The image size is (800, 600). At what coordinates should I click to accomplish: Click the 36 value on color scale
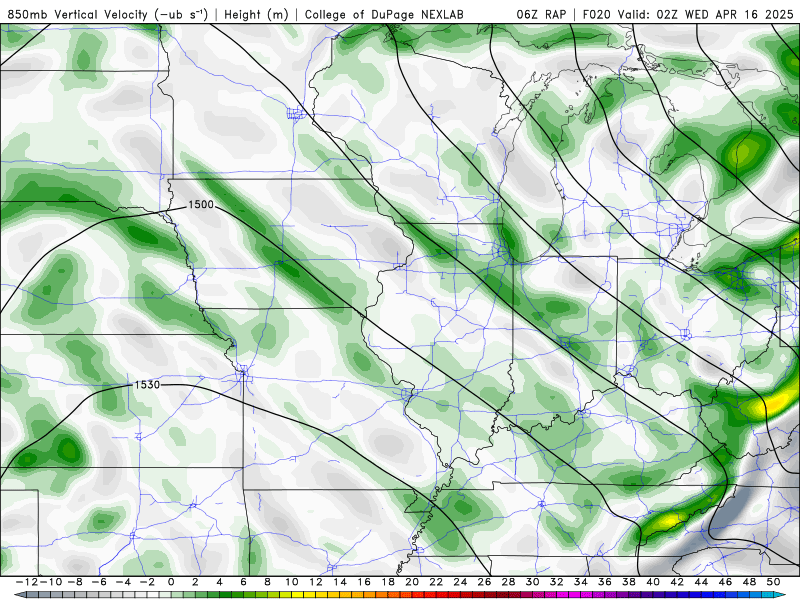click(x=605, y=582)
